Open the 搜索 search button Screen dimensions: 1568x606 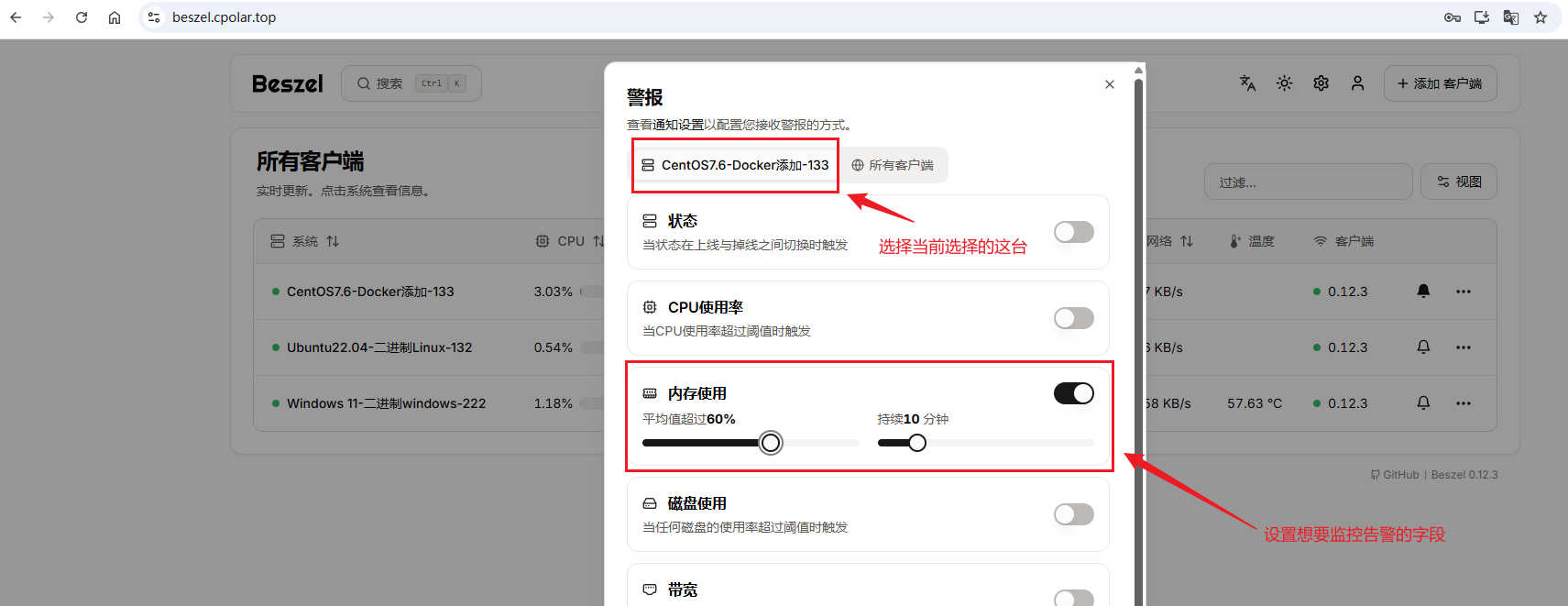coord(411,83)
